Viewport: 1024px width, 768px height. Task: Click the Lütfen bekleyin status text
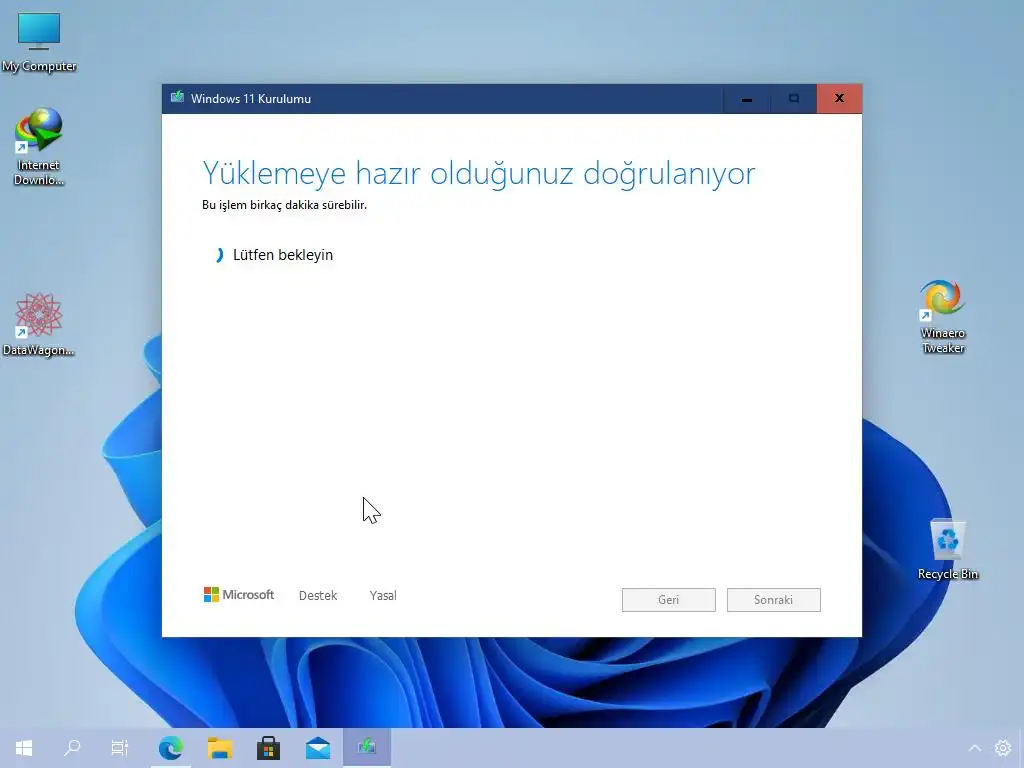283,255
